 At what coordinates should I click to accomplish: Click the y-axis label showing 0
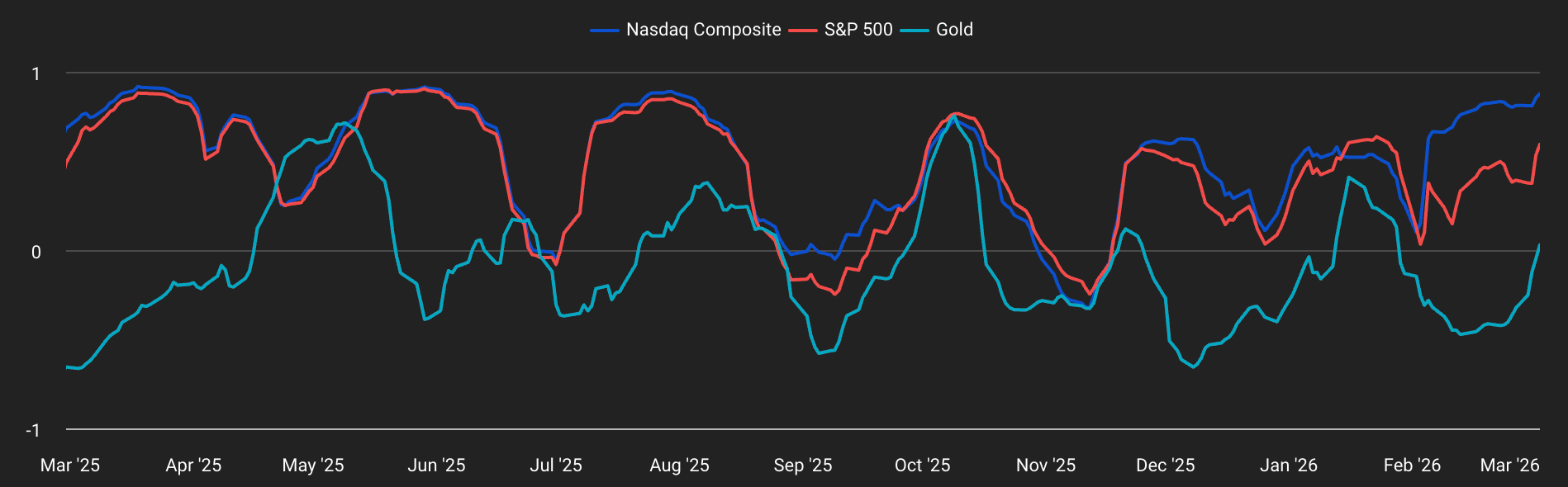[36, 252]
